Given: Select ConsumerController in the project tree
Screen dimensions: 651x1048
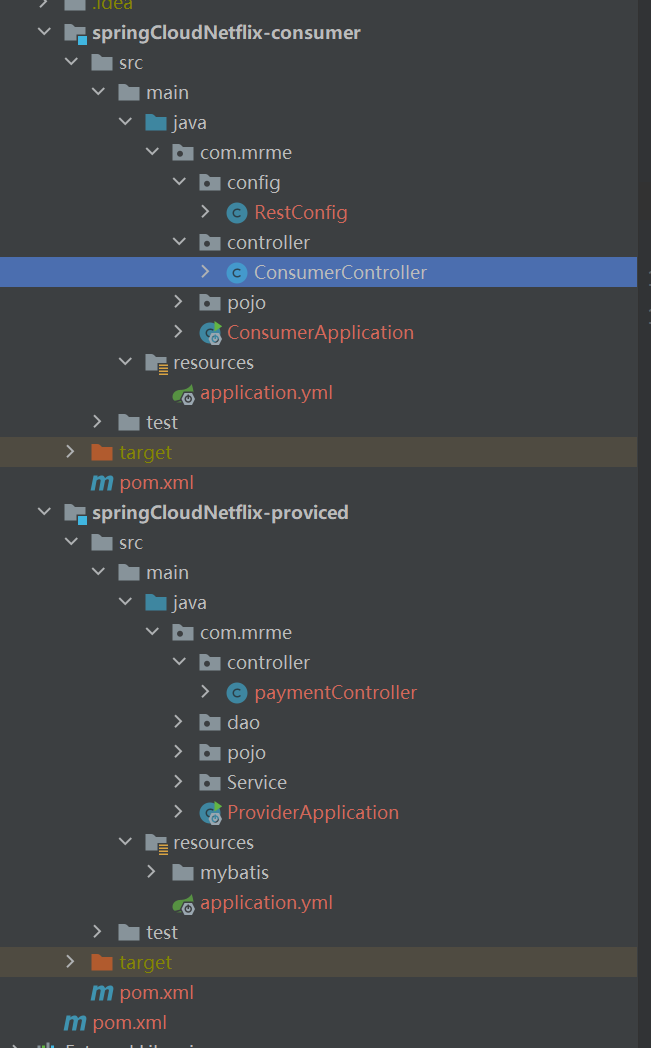Looking at the screenshot, I should pos(340,272).
